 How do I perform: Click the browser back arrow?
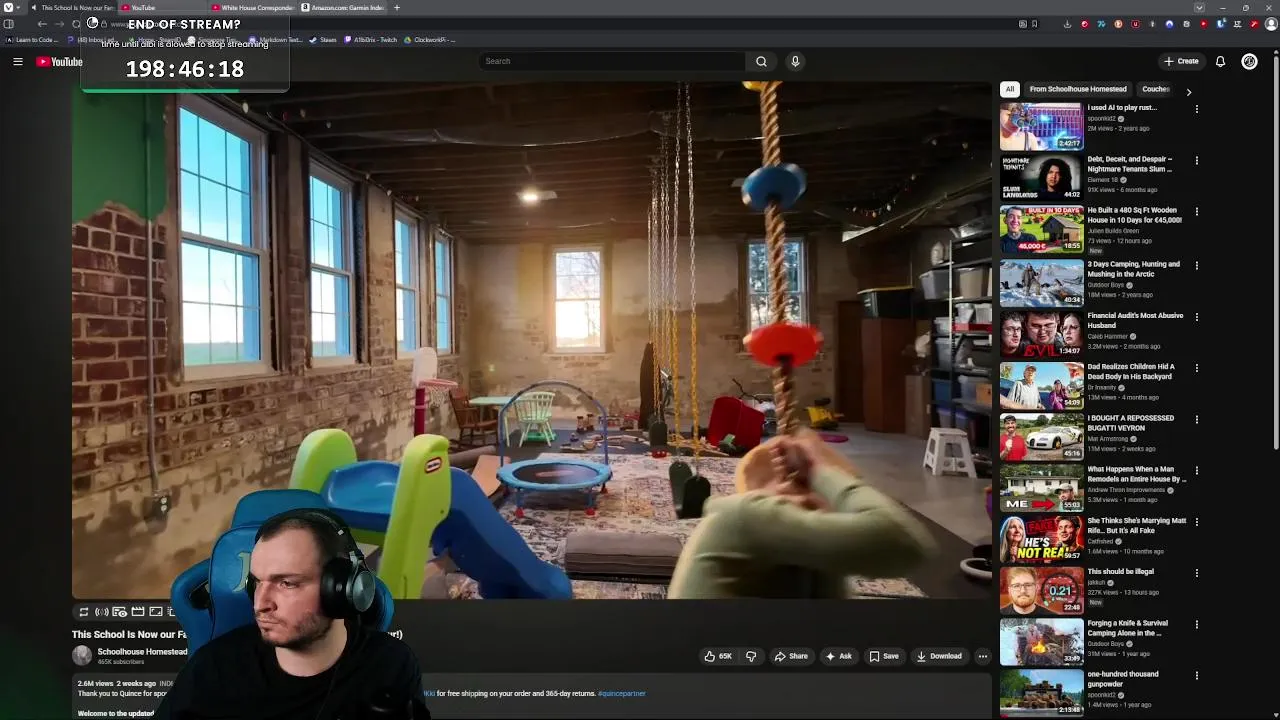pyautogui.click(x=42, y=24)
